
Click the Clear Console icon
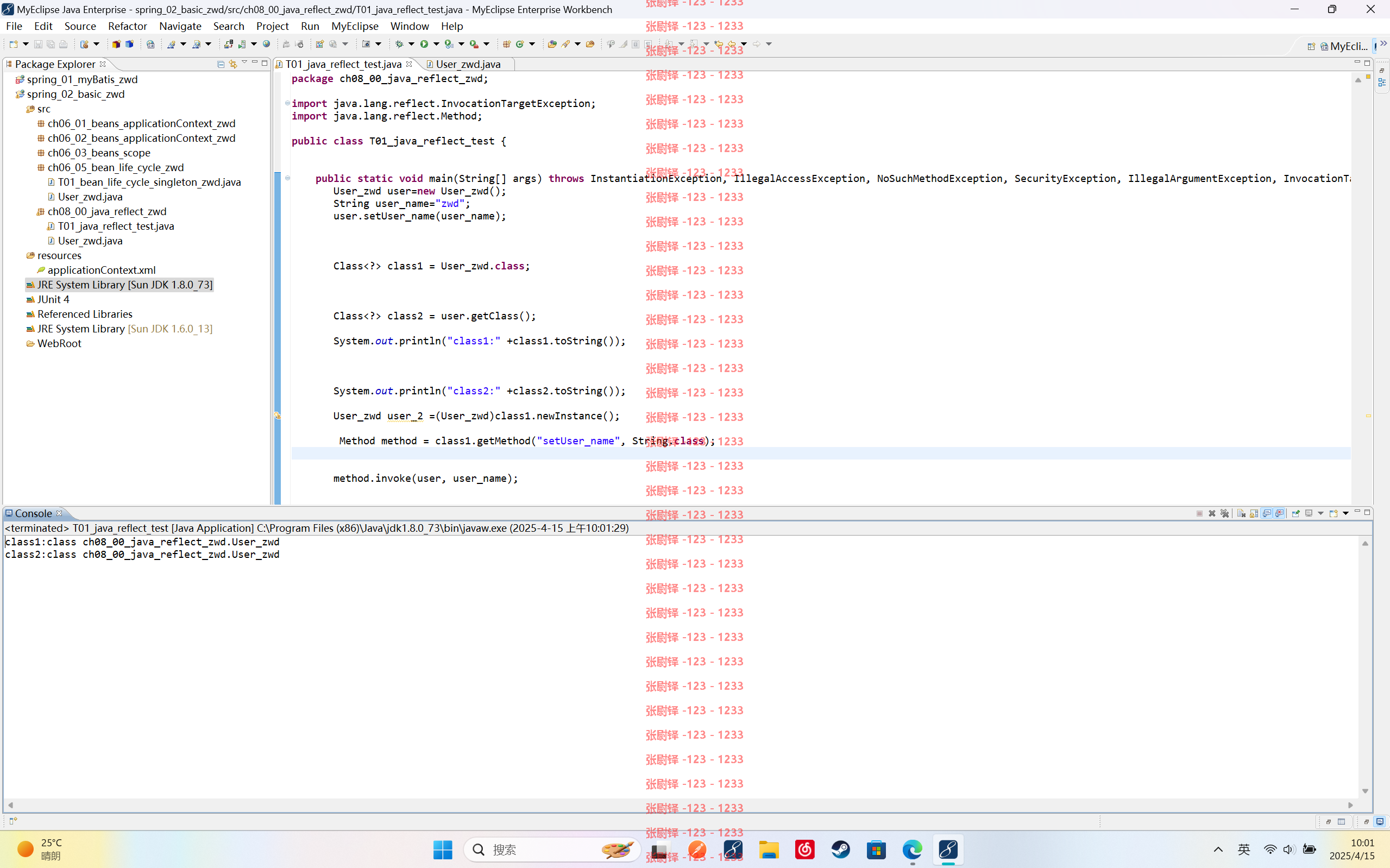1241,513
